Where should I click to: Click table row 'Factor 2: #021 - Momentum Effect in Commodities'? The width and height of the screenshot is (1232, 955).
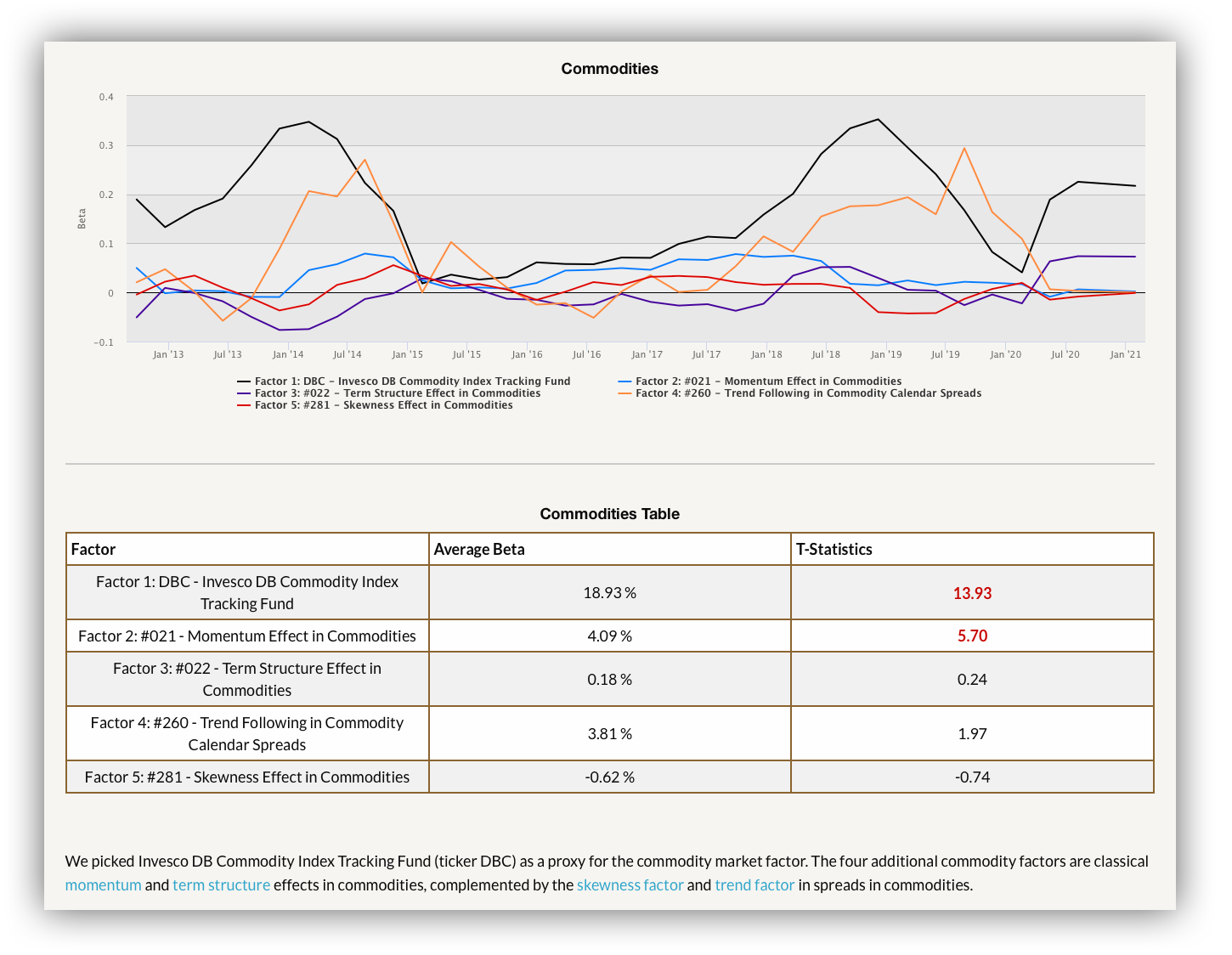pyautogui.click(x=610, y=636)
